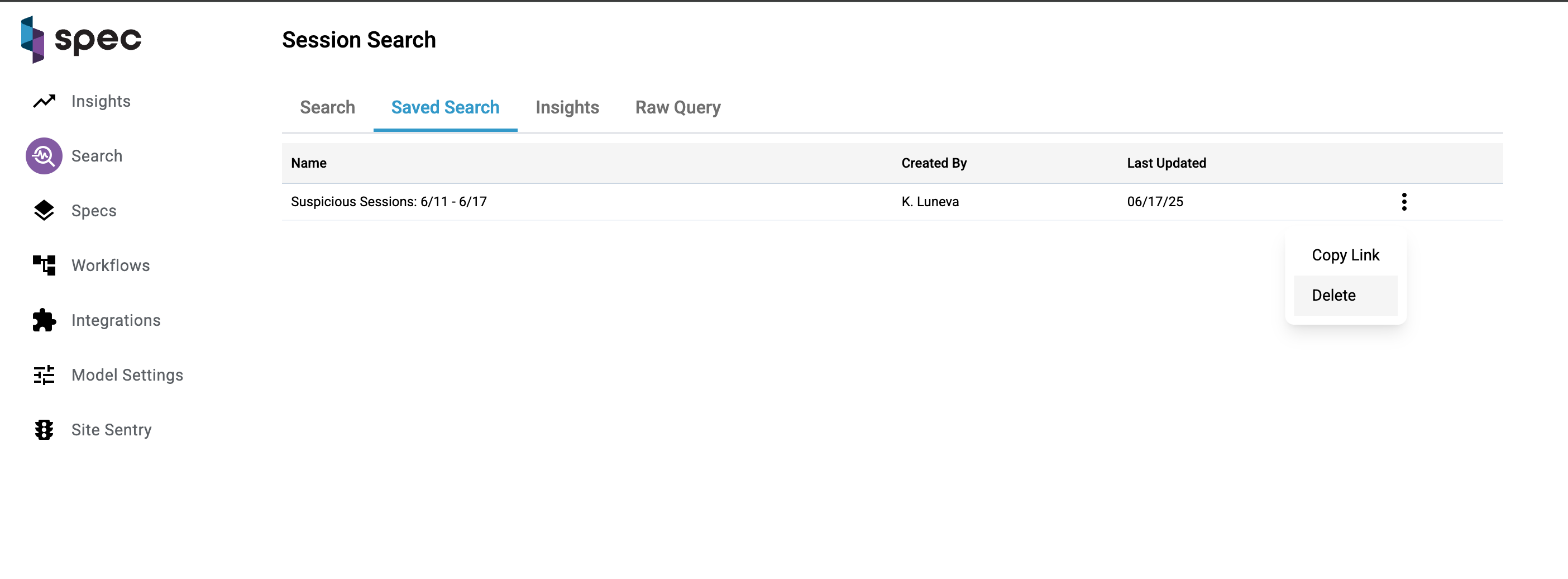This screenshot has height=579, width=1568.
Task: Click the Site Sentry traffic light icon
Action: [44, 430]
